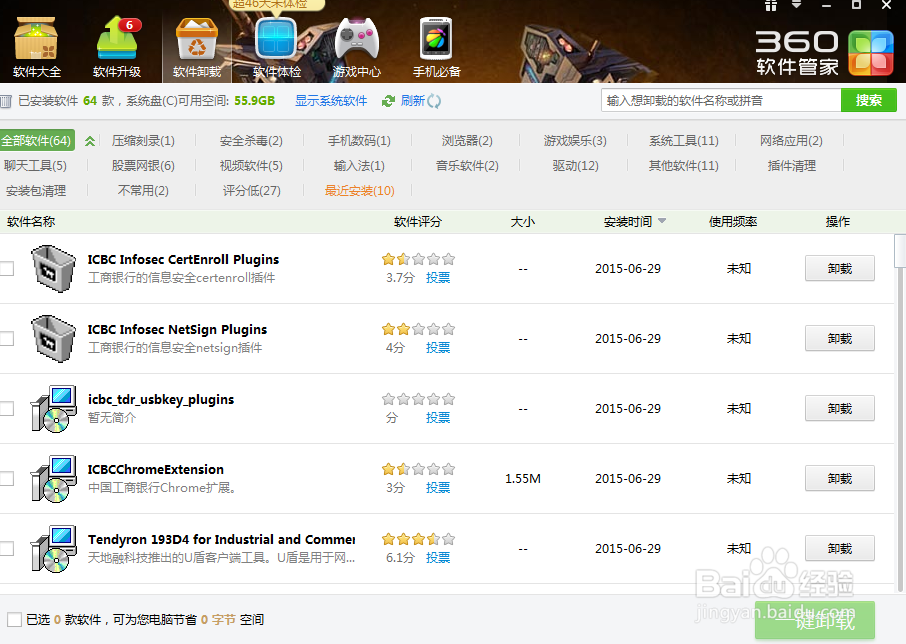Click the star rating of ICBCChromeExtension
This screenshot has width=906, height=644.
coord(418,469)
